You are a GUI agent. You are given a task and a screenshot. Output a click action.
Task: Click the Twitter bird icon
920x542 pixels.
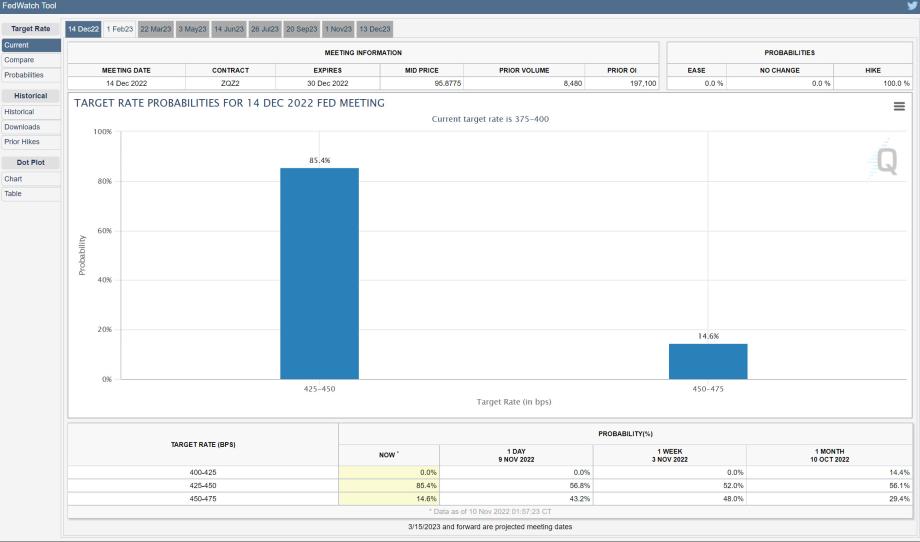[911, 6]
